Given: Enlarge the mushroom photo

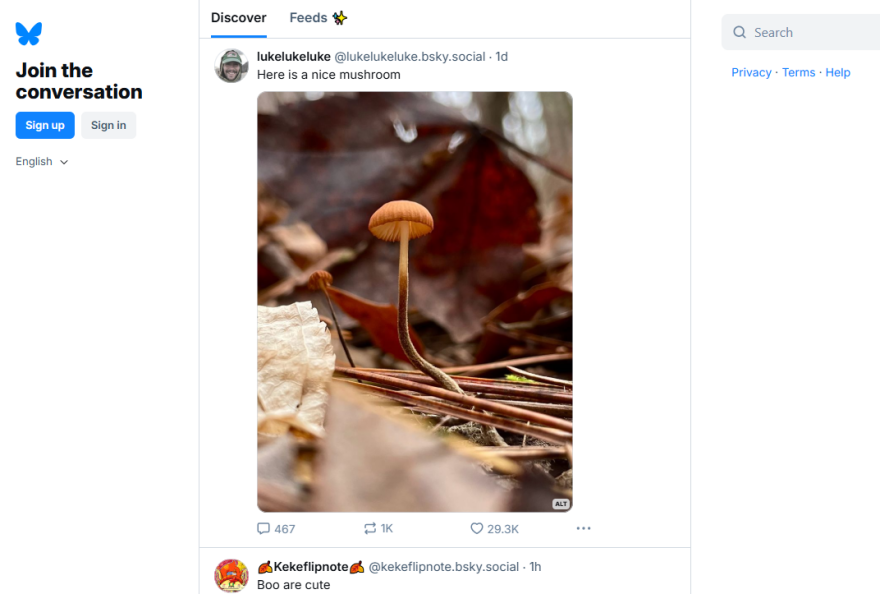Looking at the screenshot, I should [415, 302].
